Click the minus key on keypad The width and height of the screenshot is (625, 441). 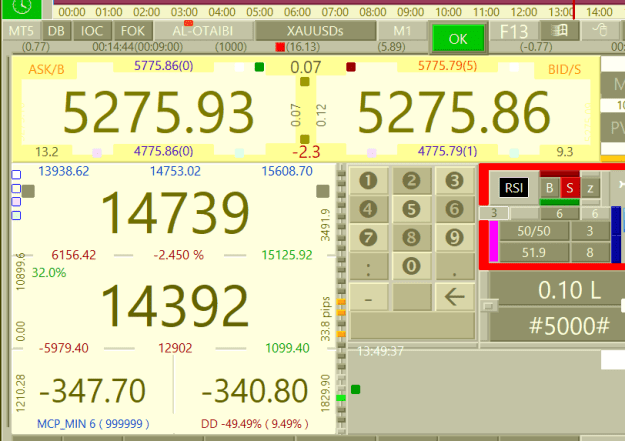pos(369,297)
